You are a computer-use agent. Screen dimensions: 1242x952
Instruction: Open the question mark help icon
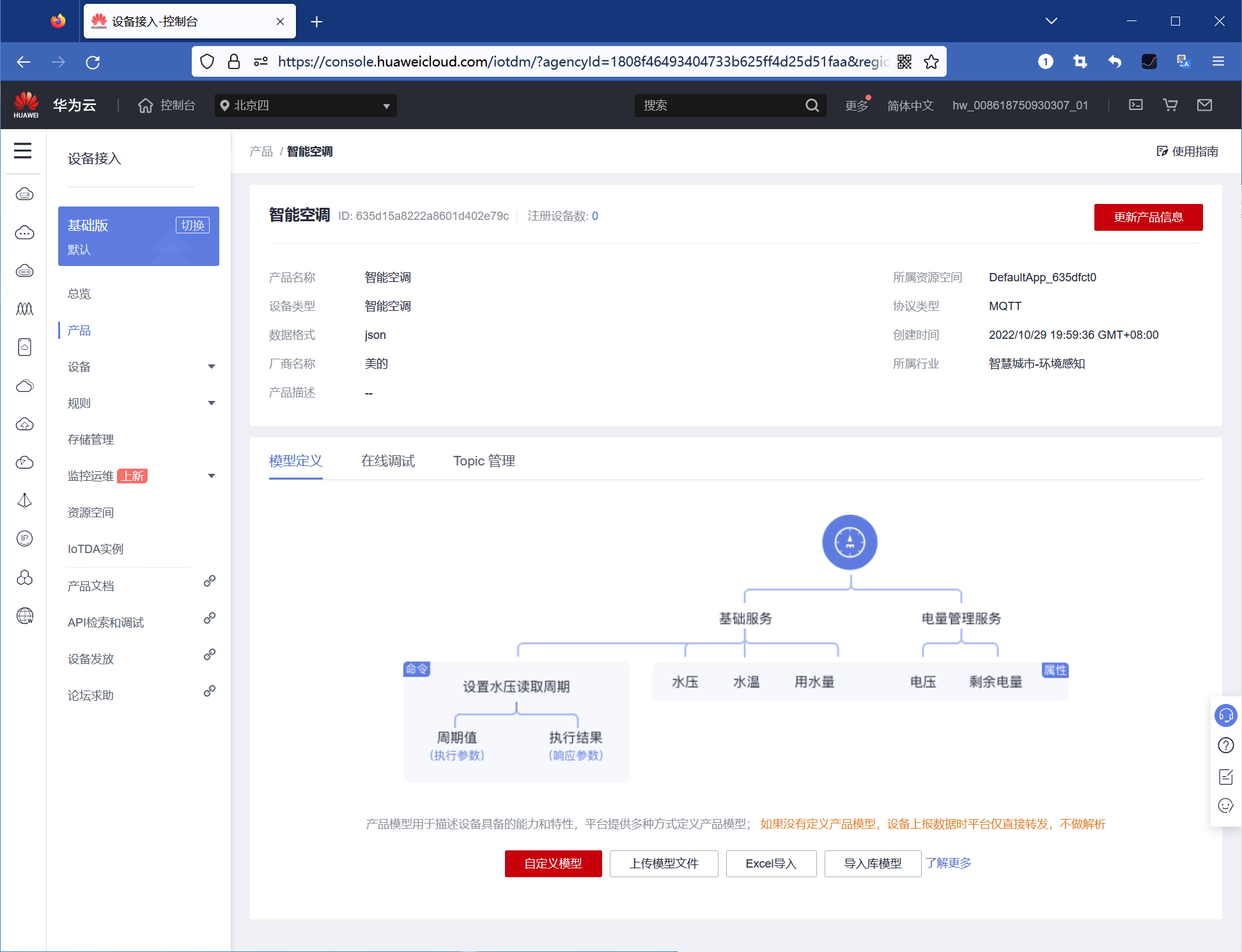click(x=1225, y=745)
